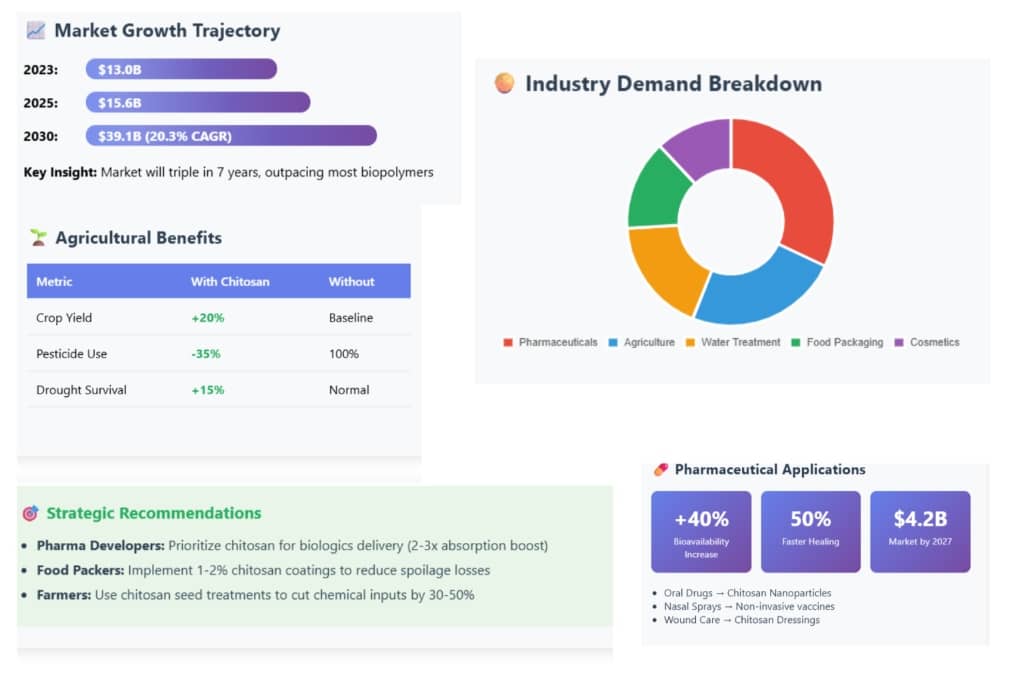The width and height of the screenshot is (1024, 683).
Task: Click the chart icon beside Market Growth Trajectory
Action: (36, 31)
